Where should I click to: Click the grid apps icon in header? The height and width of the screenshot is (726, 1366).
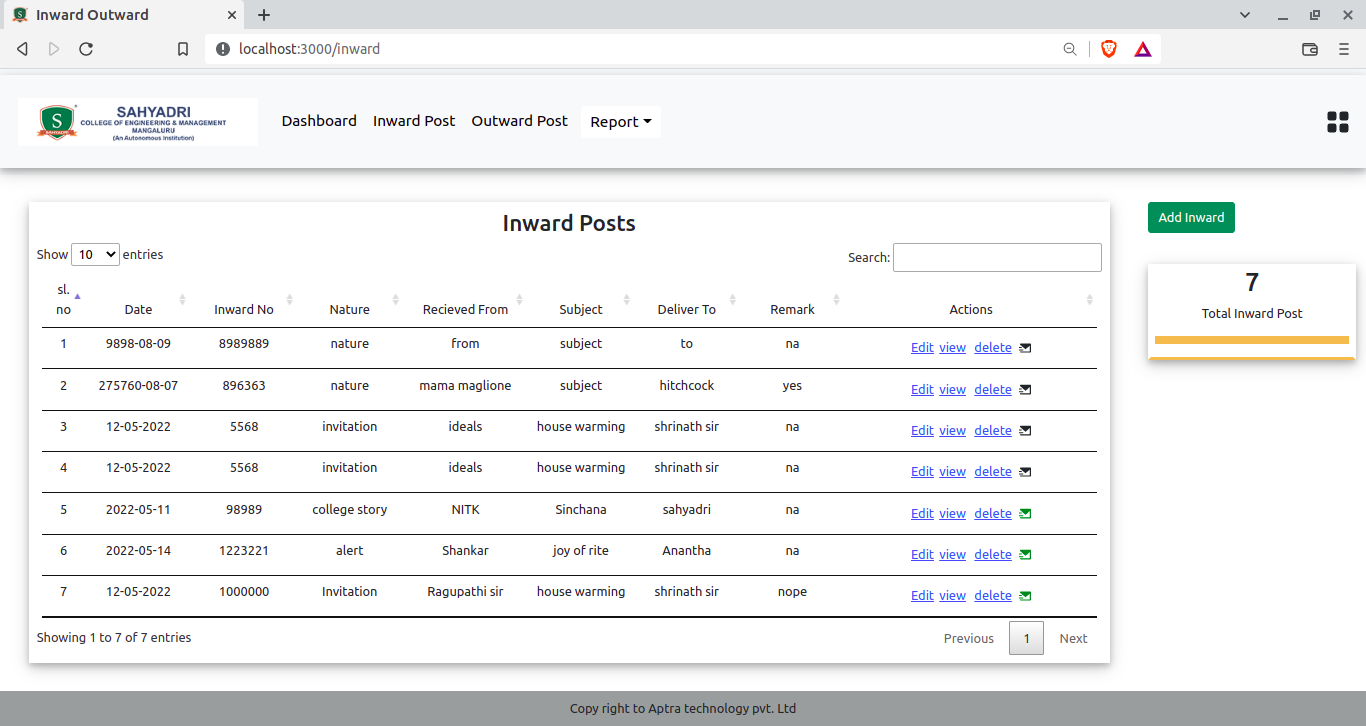tap(1337, 122)
